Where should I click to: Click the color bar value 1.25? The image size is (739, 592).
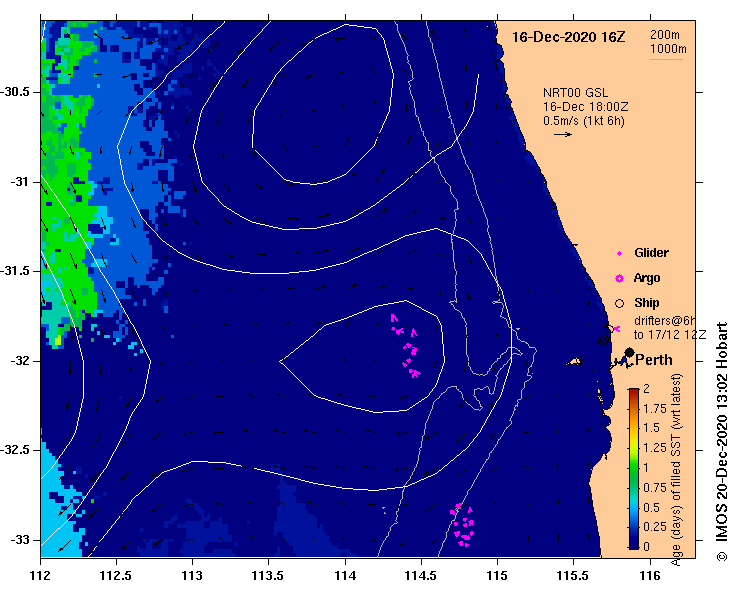[x=655, y=448]
